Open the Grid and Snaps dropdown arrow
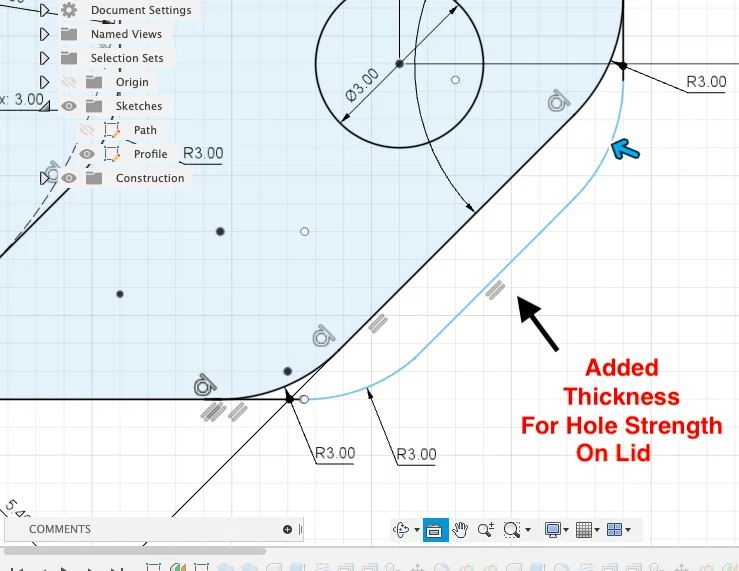 pos(597,530)
